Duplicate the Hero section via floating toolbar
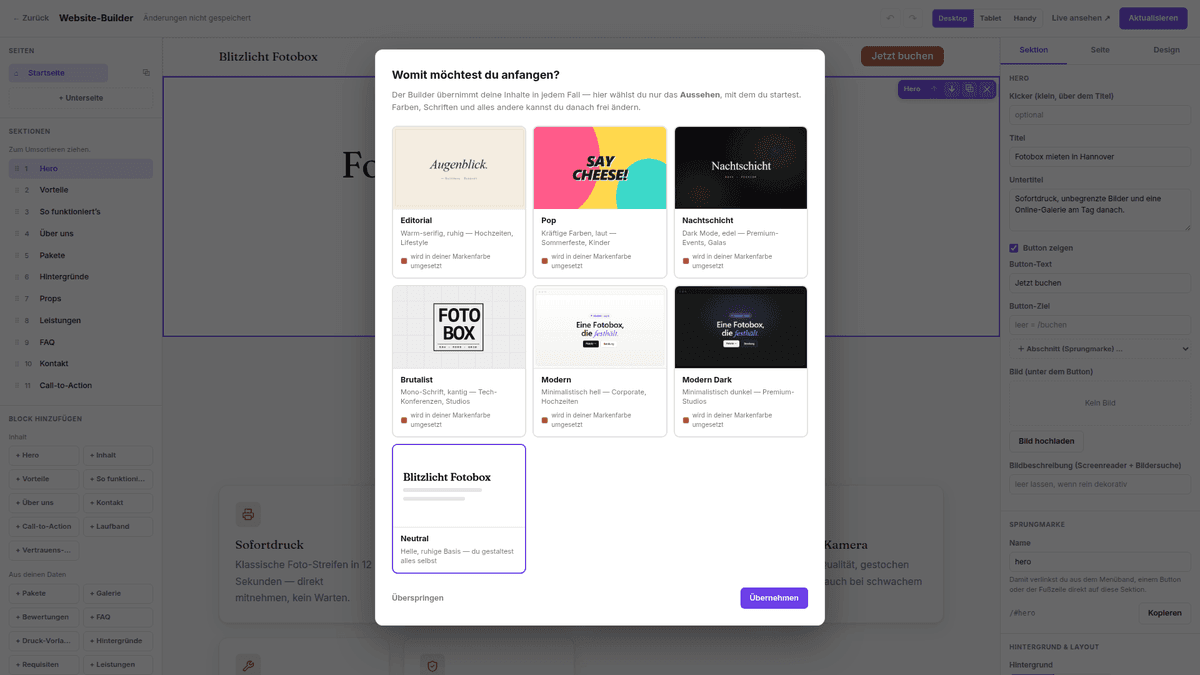Image resolution: width=1200 pixels, height=675 pixels. tap(969, 89)
